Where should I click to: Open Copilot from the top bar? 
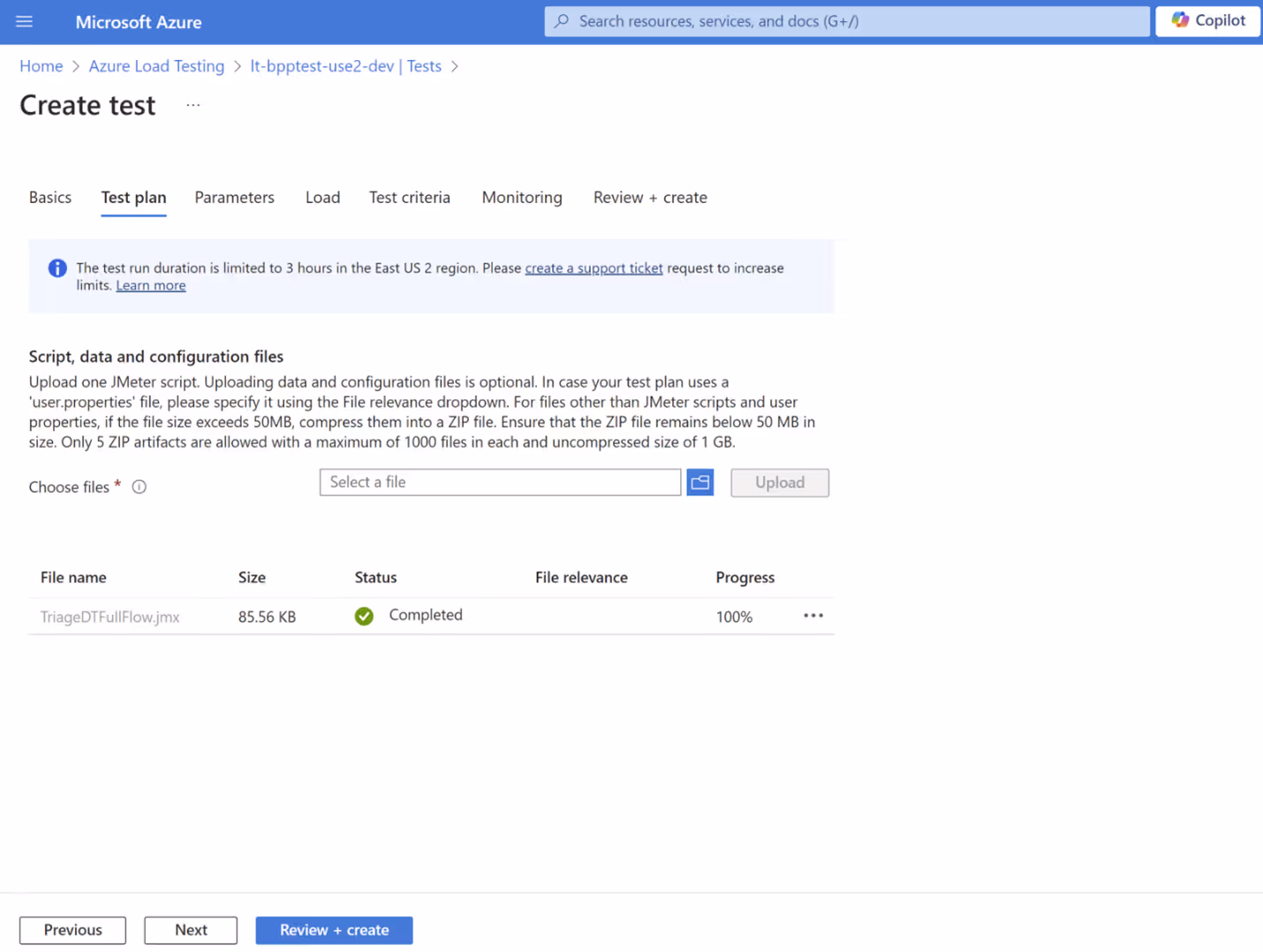(1207, 20)
